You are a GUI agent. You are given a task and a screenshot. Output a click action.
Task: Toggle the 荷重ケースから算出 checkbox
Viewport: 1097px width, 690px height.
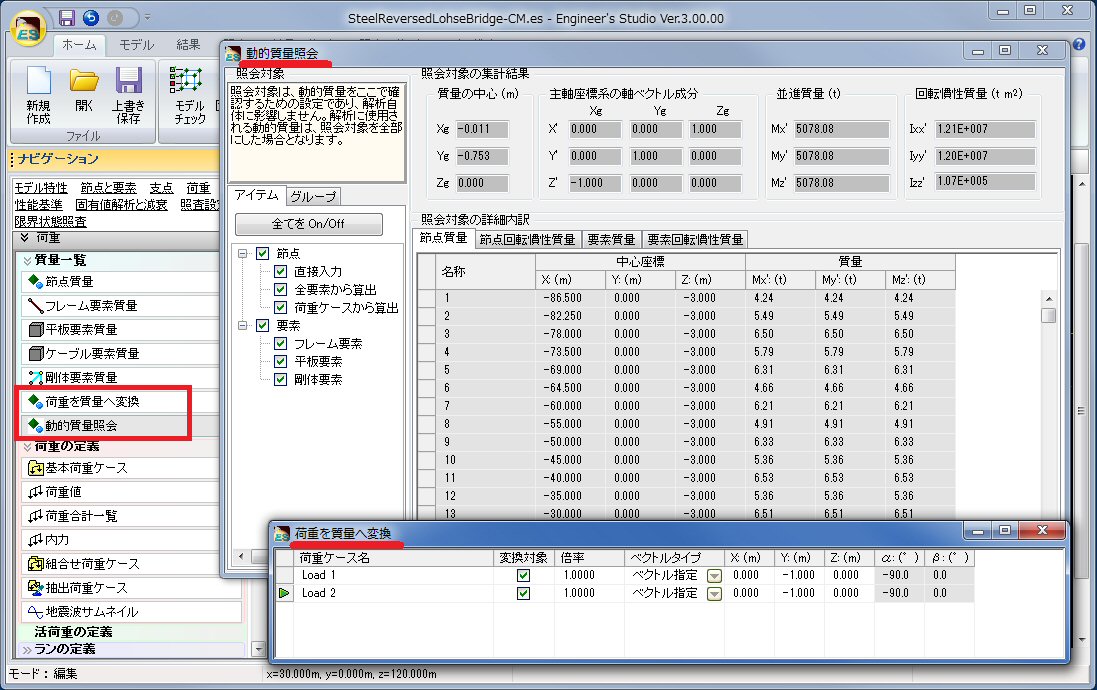[x=281, y=307]
